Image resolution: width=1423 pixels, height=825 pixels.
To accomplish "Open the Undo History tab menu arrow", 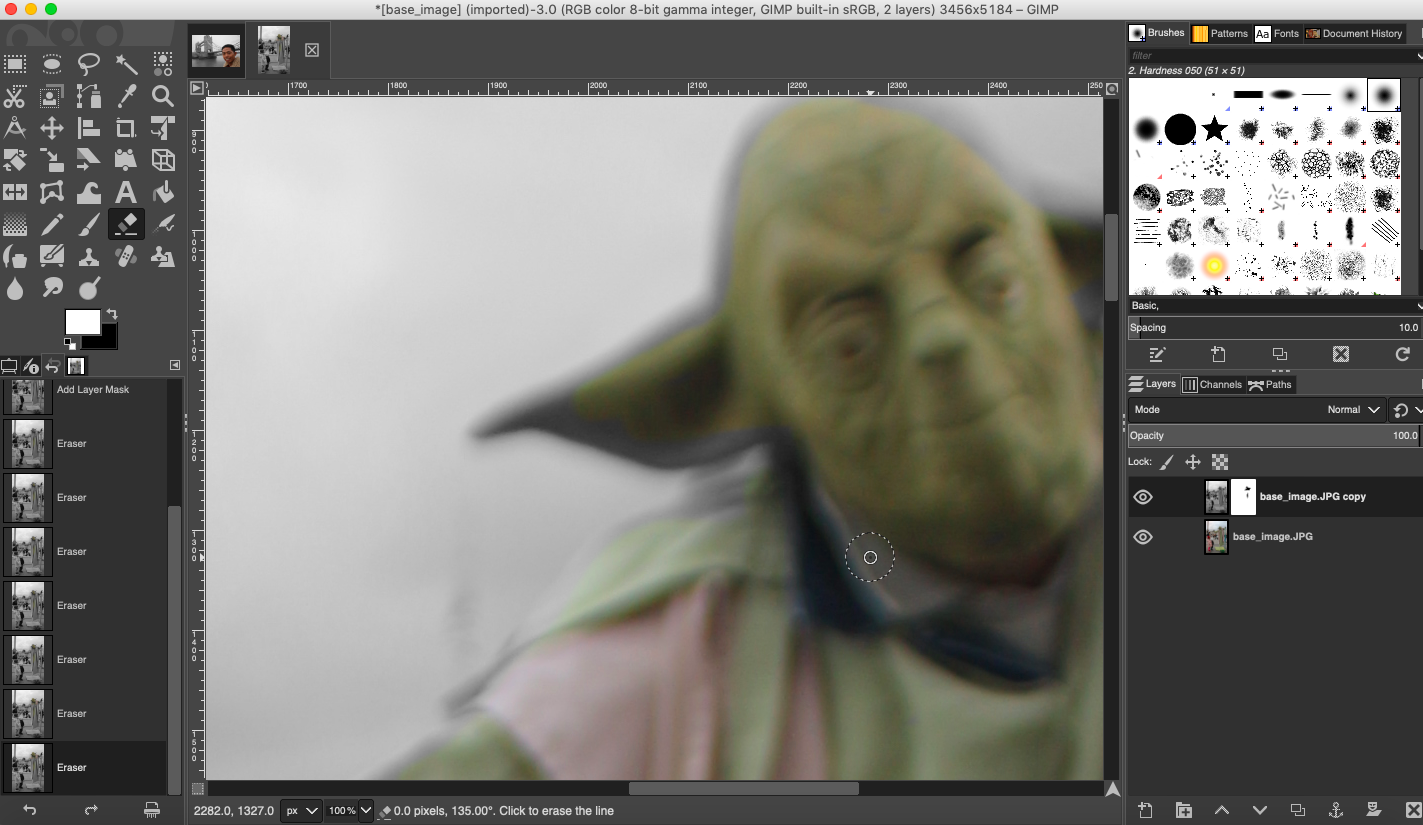I will point(175,365).
